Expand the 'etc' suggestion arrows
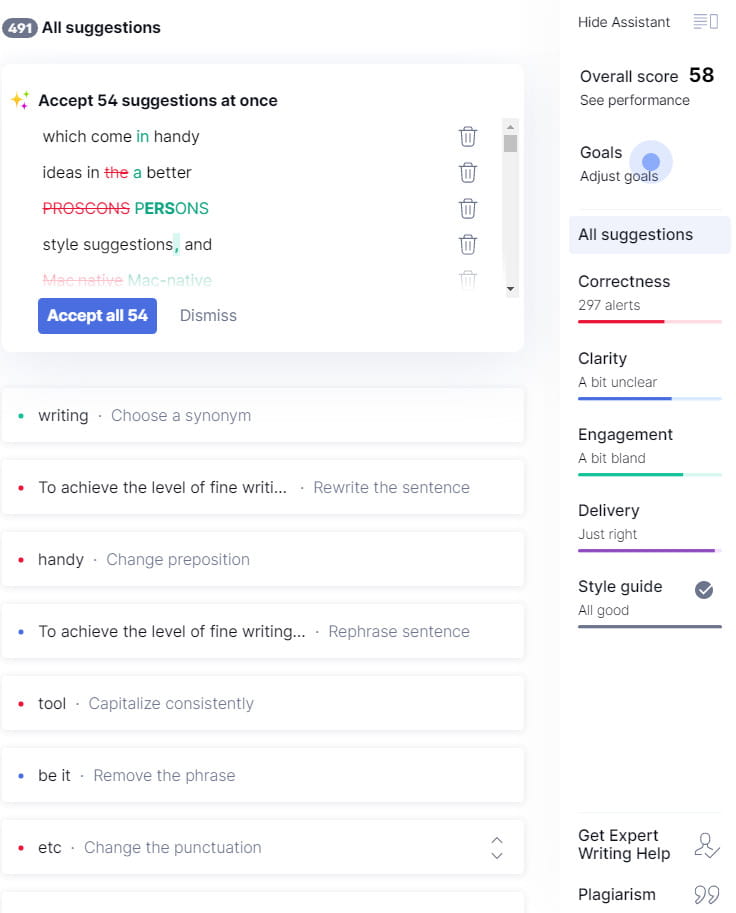The height and width of the screenshot is (913, 736). 497,848
